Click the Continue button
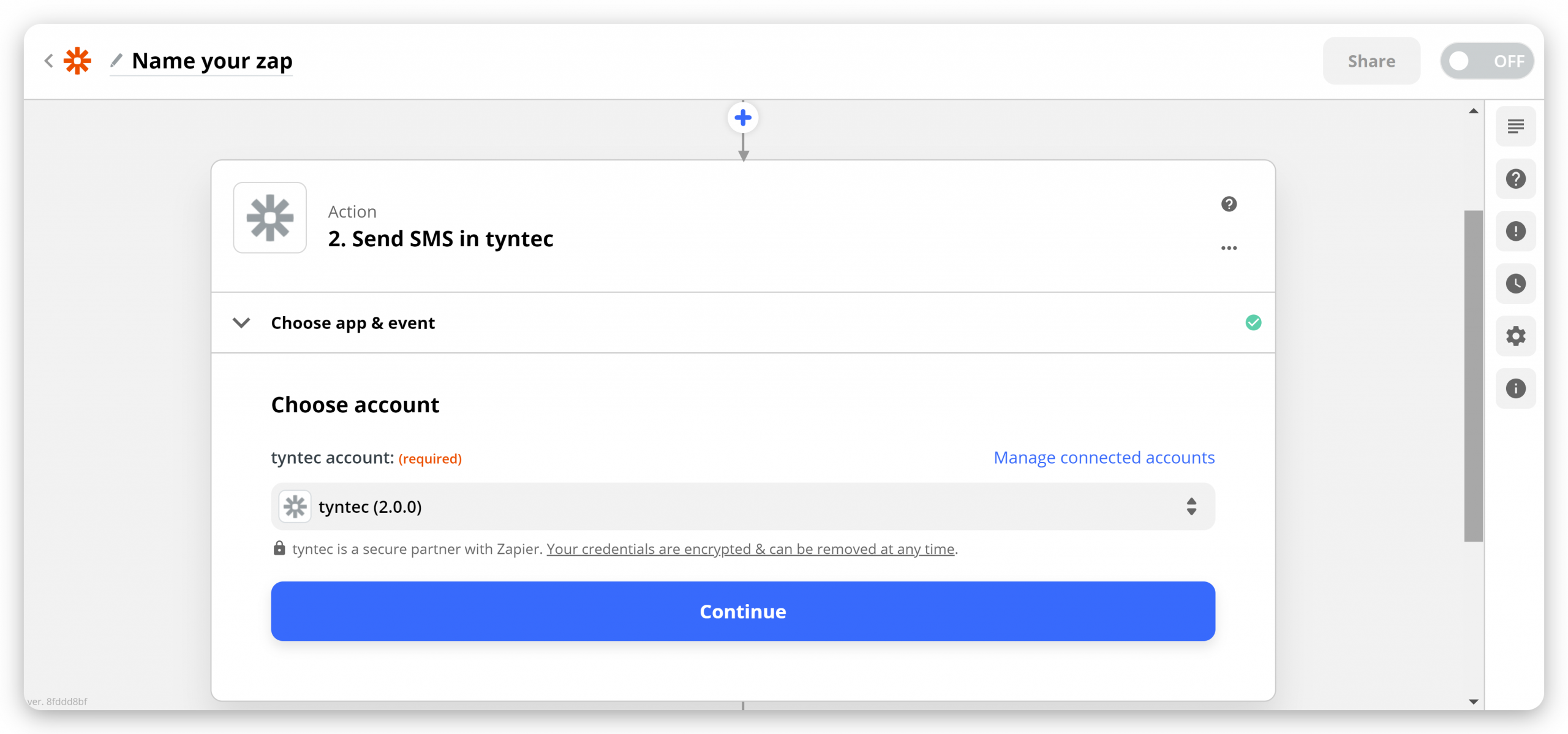1568x734 pixels. coord(743,611)
